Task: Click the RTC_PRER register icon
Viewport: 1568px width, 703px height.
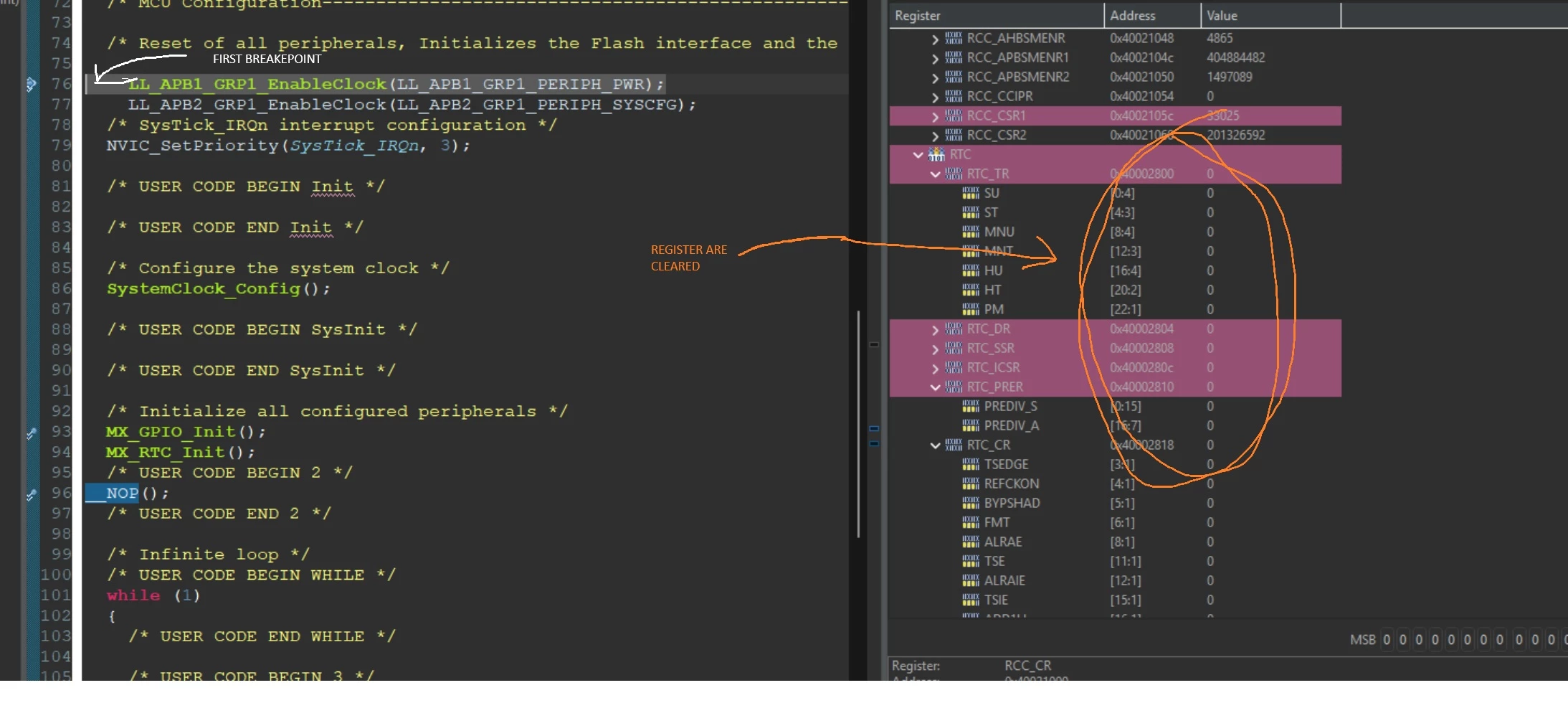Action: point(954,387)
